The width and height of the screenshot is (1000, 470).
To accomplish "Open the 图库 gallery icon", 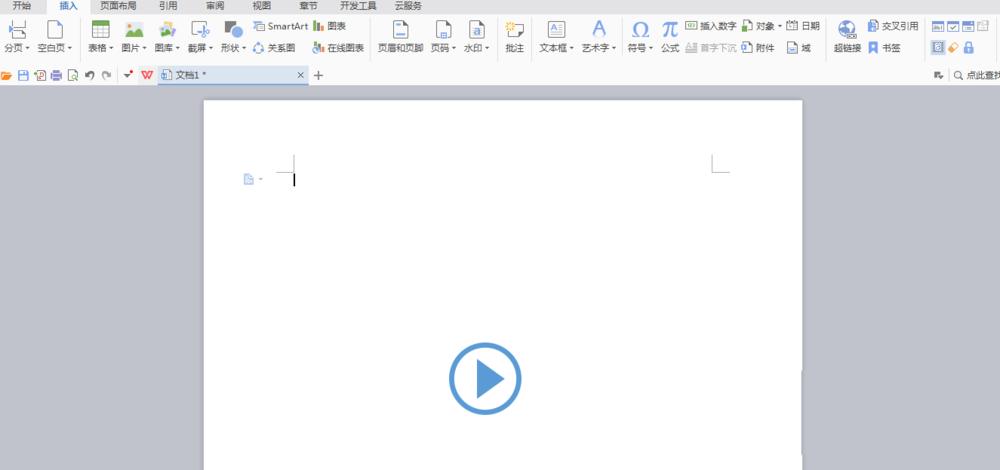I will click(x=167, y=29).
